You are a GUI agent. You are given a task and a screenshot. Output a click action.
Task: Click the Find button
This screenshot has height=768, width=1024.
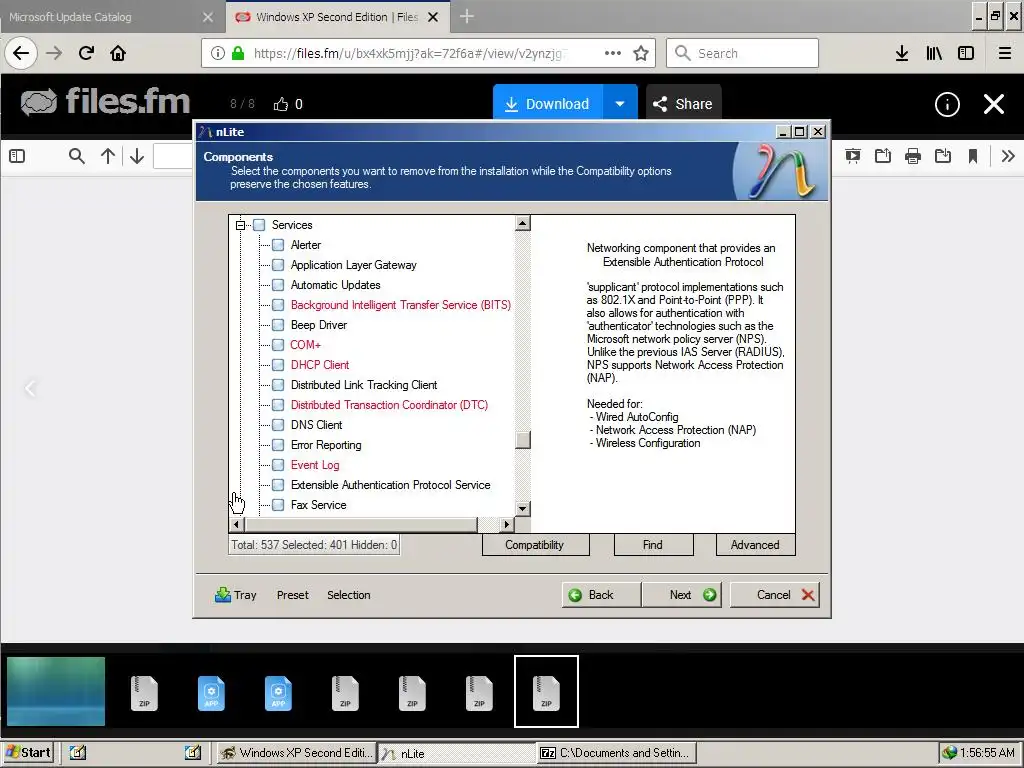653,545
